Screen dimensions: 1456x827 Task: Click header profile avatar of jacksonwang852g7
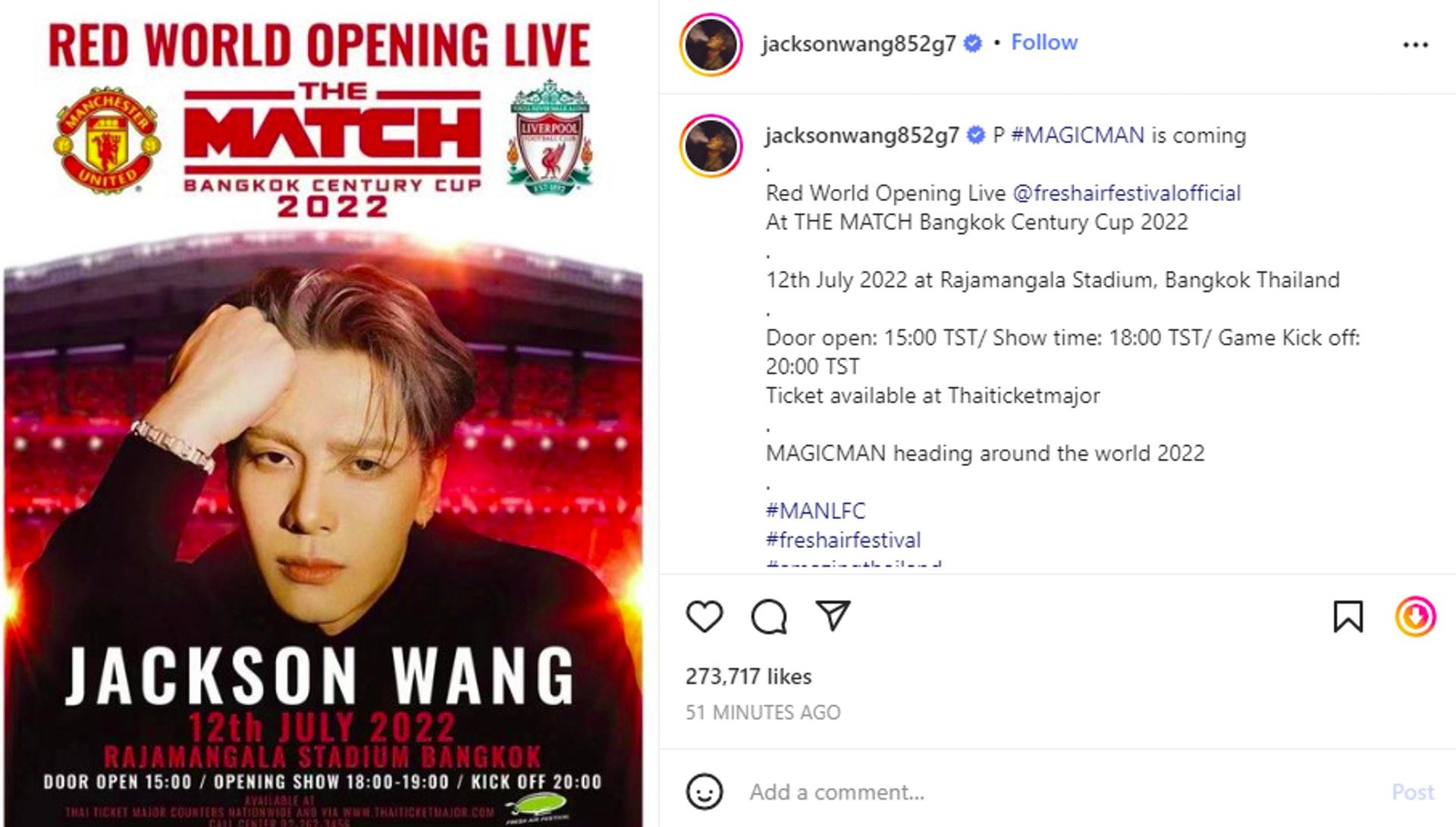click(x=711, y=44)
